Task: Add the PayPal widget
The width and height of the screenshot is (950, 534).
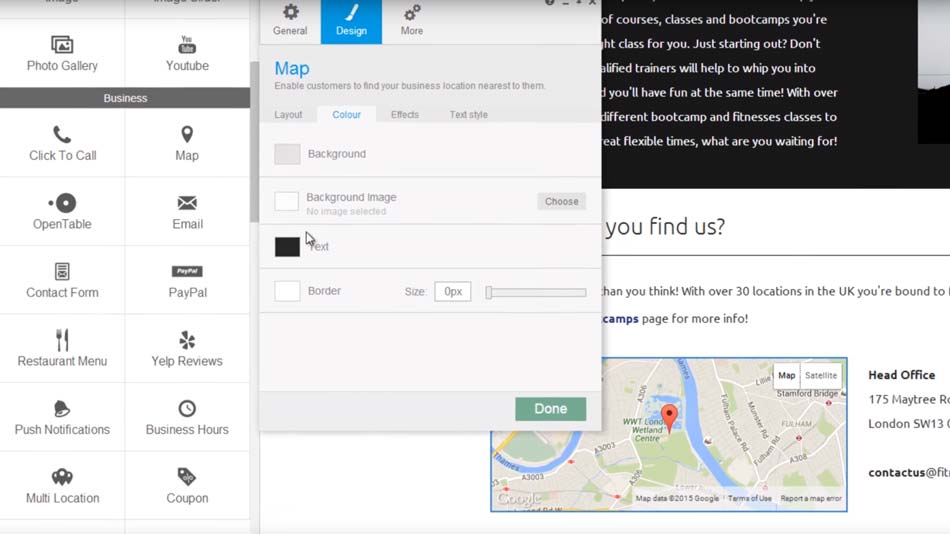Action: tap(187, 280)
